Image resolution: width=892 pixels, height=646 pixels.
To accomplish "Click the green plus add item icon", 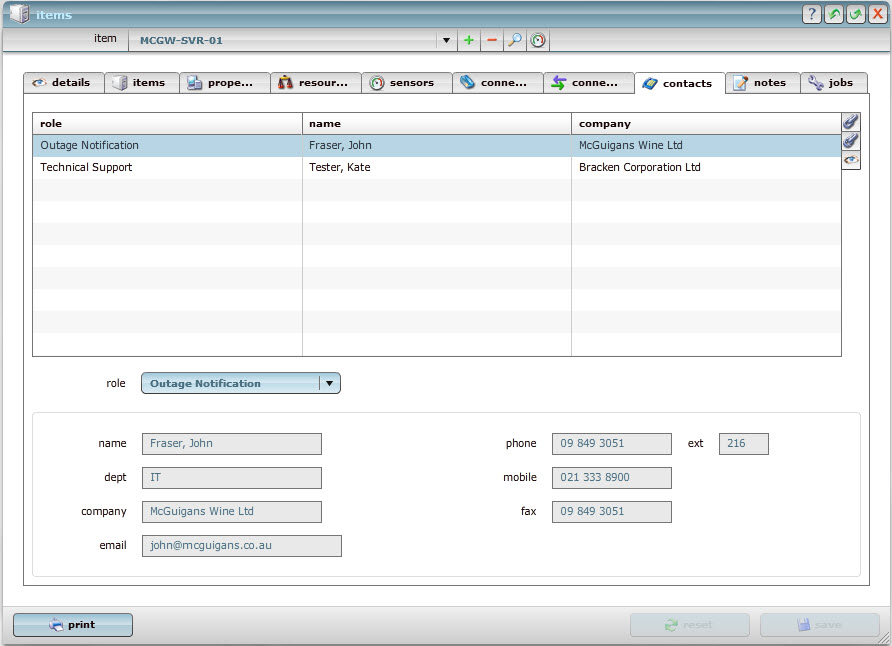I will tap(469, 40).
